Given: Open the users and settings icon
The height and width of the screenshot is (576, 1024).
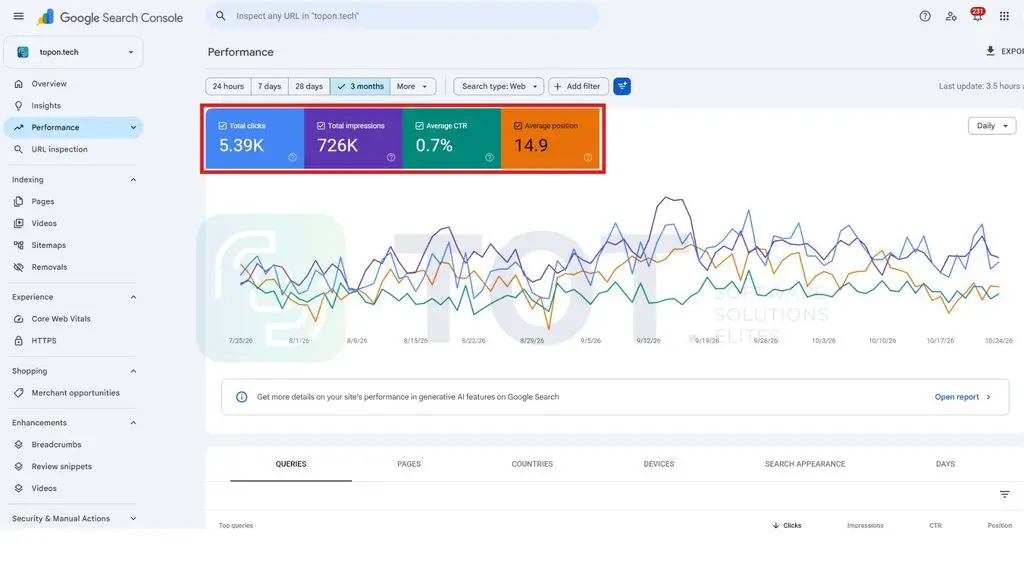Looking at the screenshot, I should 951,16.
